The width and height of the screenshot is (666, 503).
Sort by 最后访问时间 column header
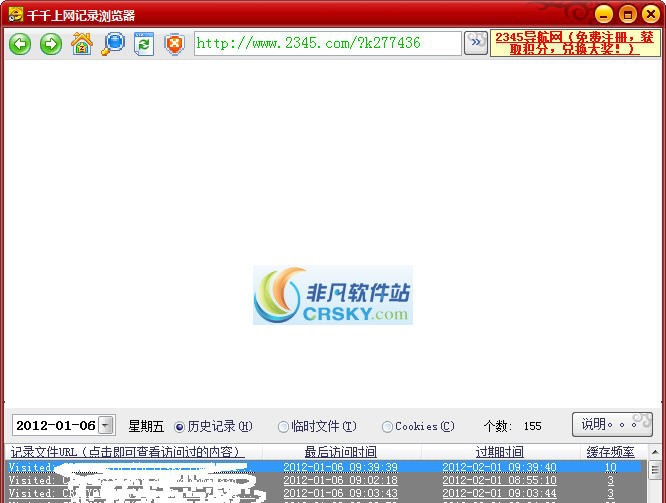pos(341,452)
